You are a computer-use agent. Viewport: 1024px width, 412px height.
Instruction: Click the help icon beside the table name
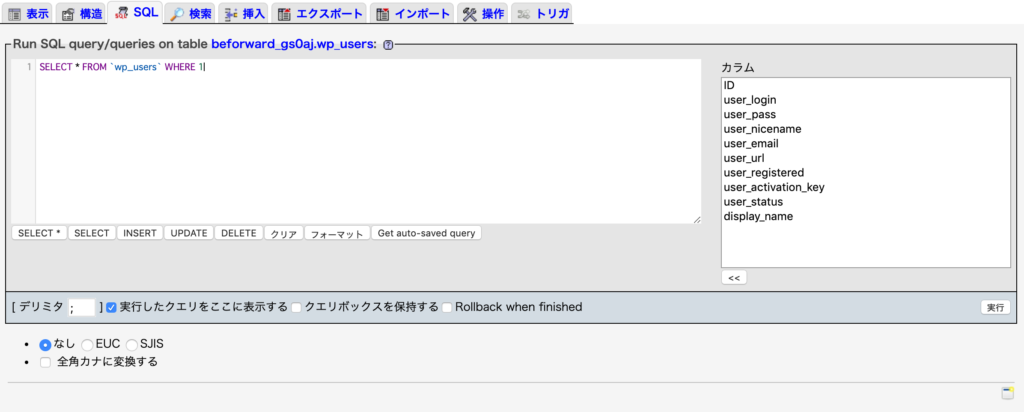click(388, 45)
